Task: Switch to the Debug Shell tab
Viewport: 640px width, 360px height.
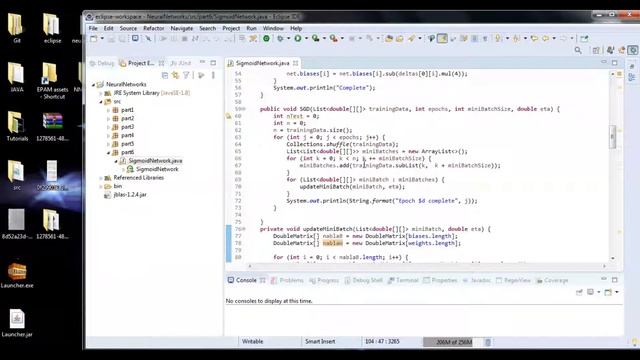Action: (364, 280)
